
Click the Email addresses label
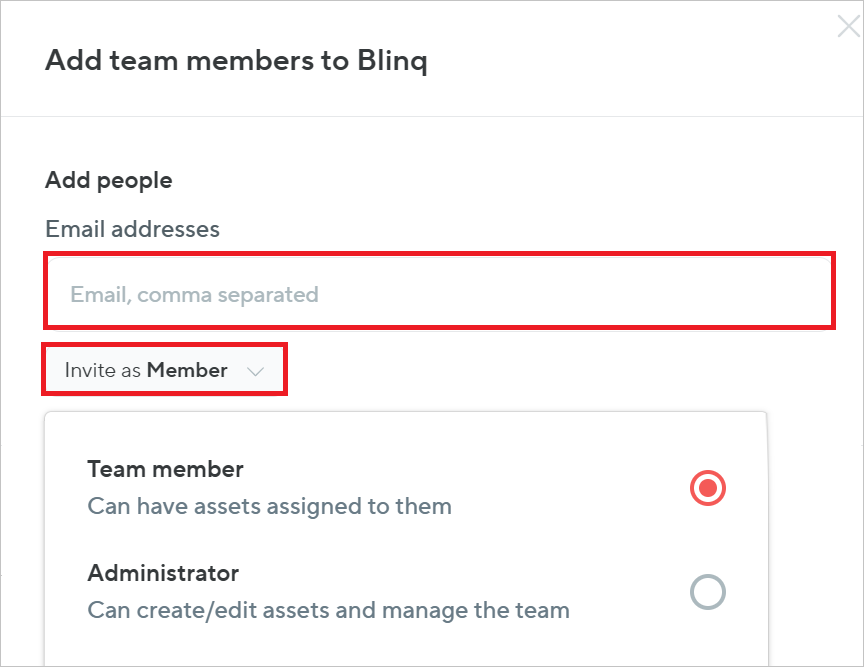(x=131, y=229)
